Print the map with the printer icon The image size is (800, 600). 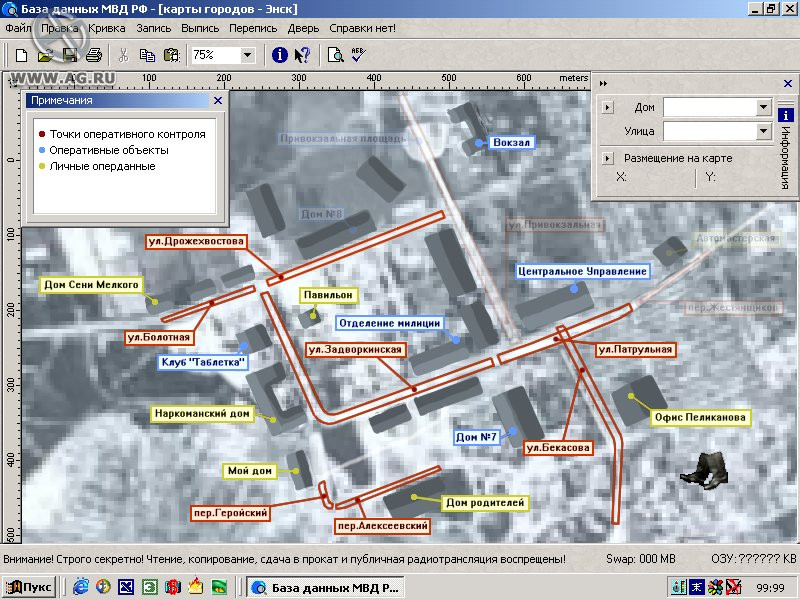coord(94,55)
